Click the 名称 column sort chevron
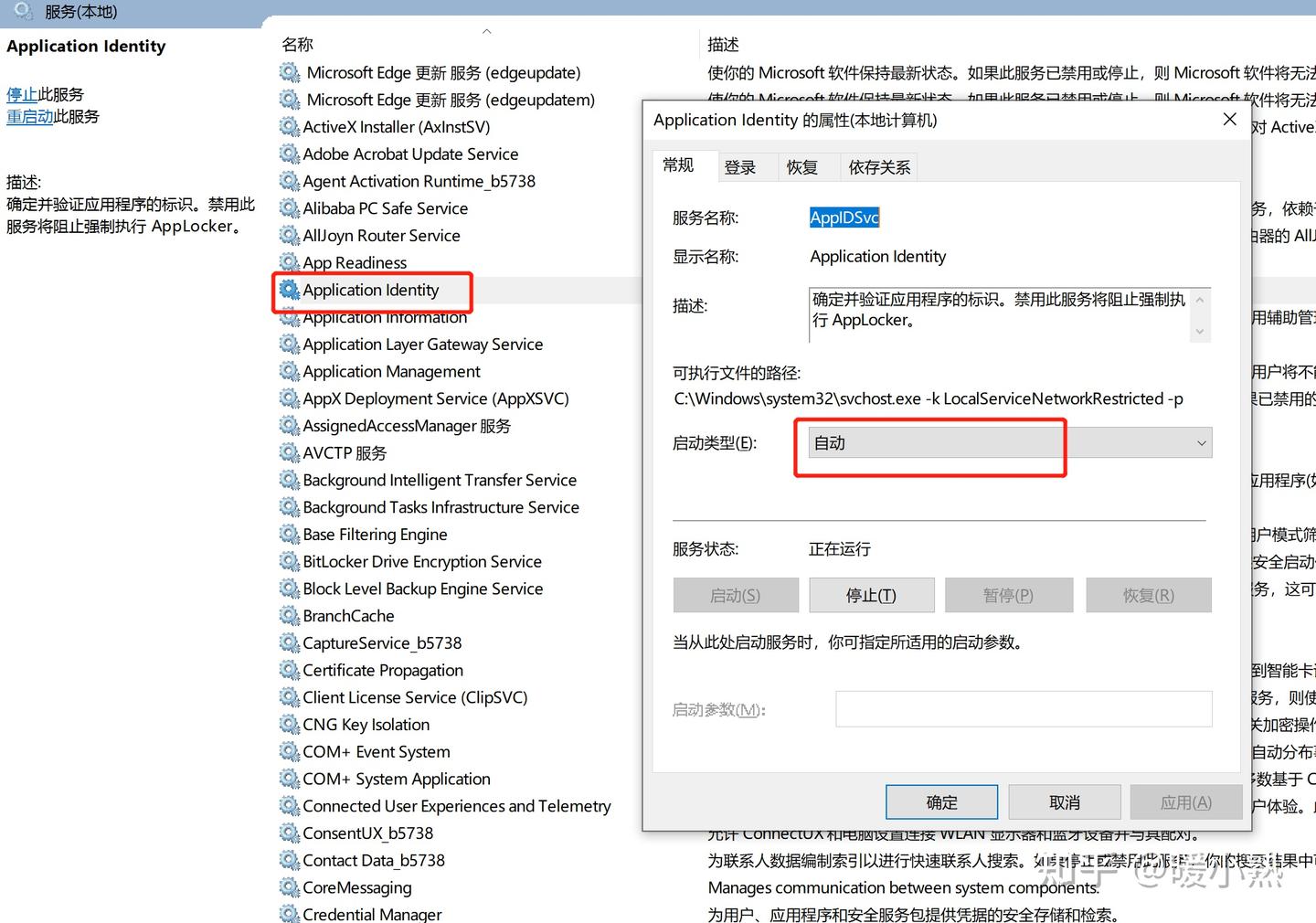The image size is (1316, 923). [x=487, y=30]
